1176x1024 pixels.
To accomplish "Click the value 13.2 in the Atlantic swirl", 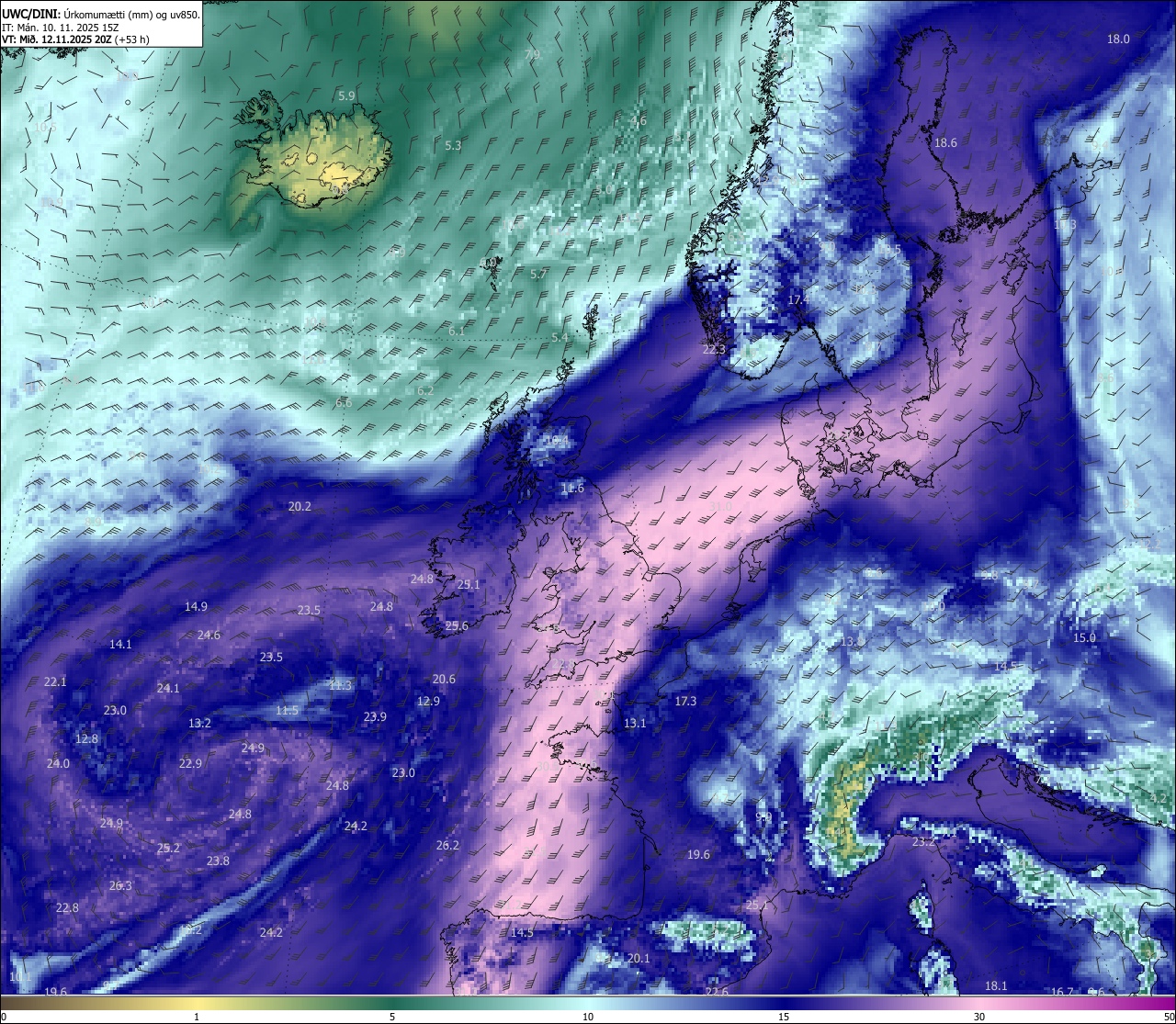I will pos(199,723).
